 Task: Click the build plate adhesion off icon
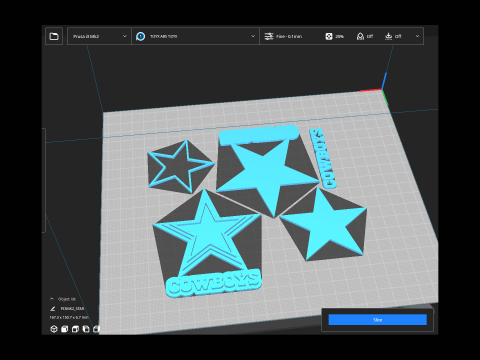(x=388, y=36)
